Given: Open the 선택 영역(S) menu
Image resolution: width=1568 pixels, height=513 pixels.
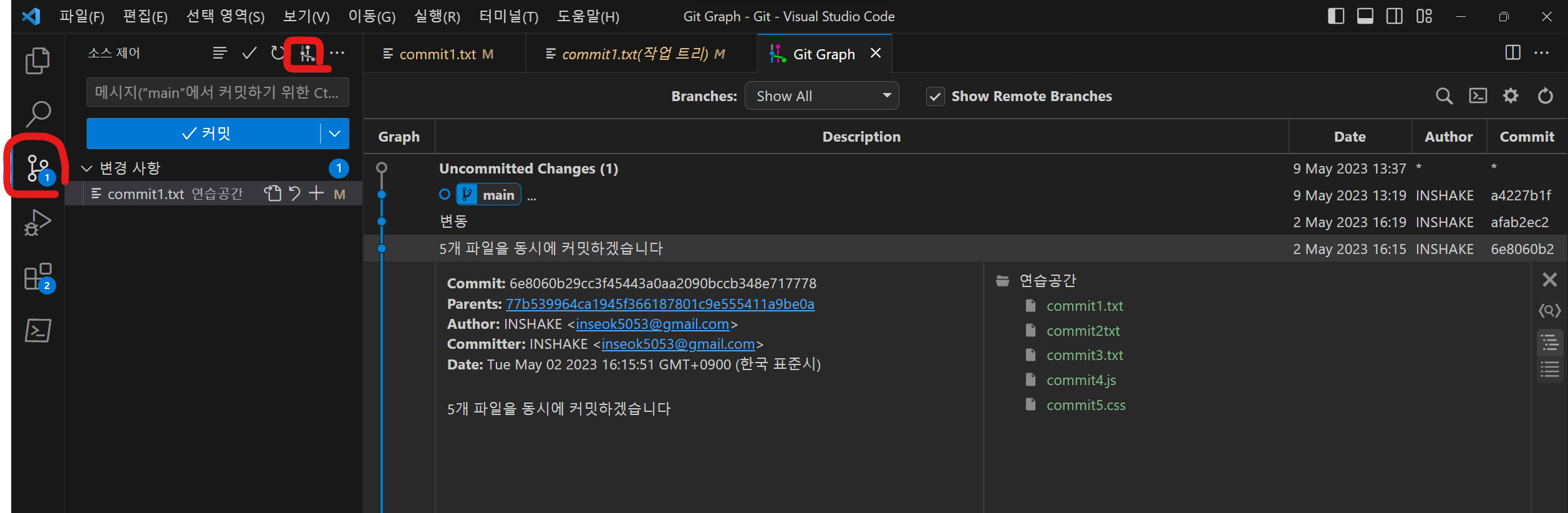Looking at the screenshot, I should click(225, 16).
